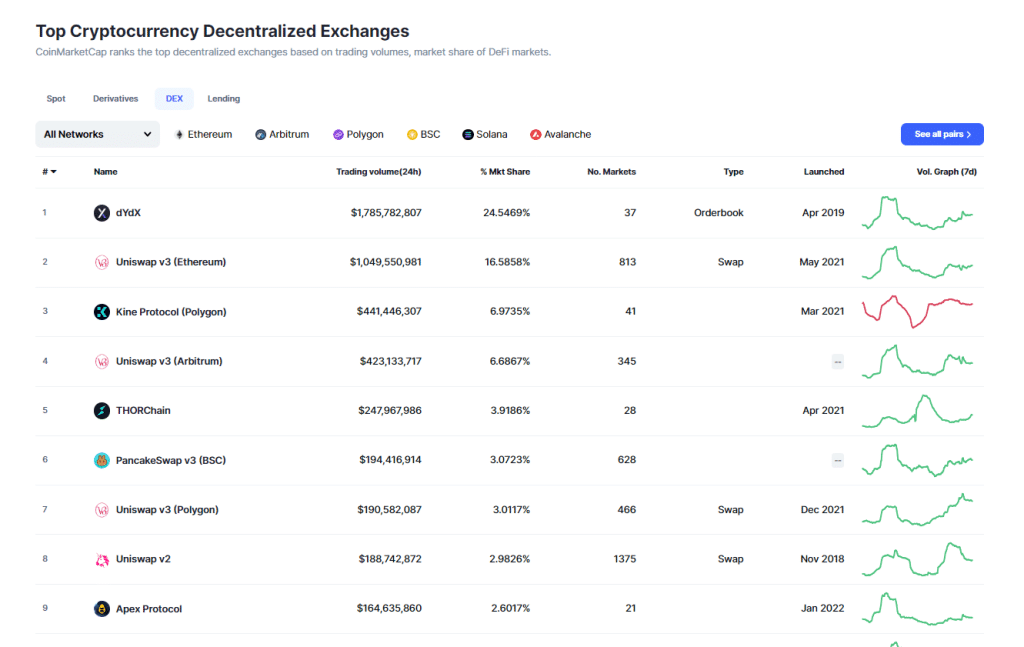Screen dimensions: 1024x647
Task: Click the Uniswap v3 (Polygon) logo icon
Action: (101, 510)
